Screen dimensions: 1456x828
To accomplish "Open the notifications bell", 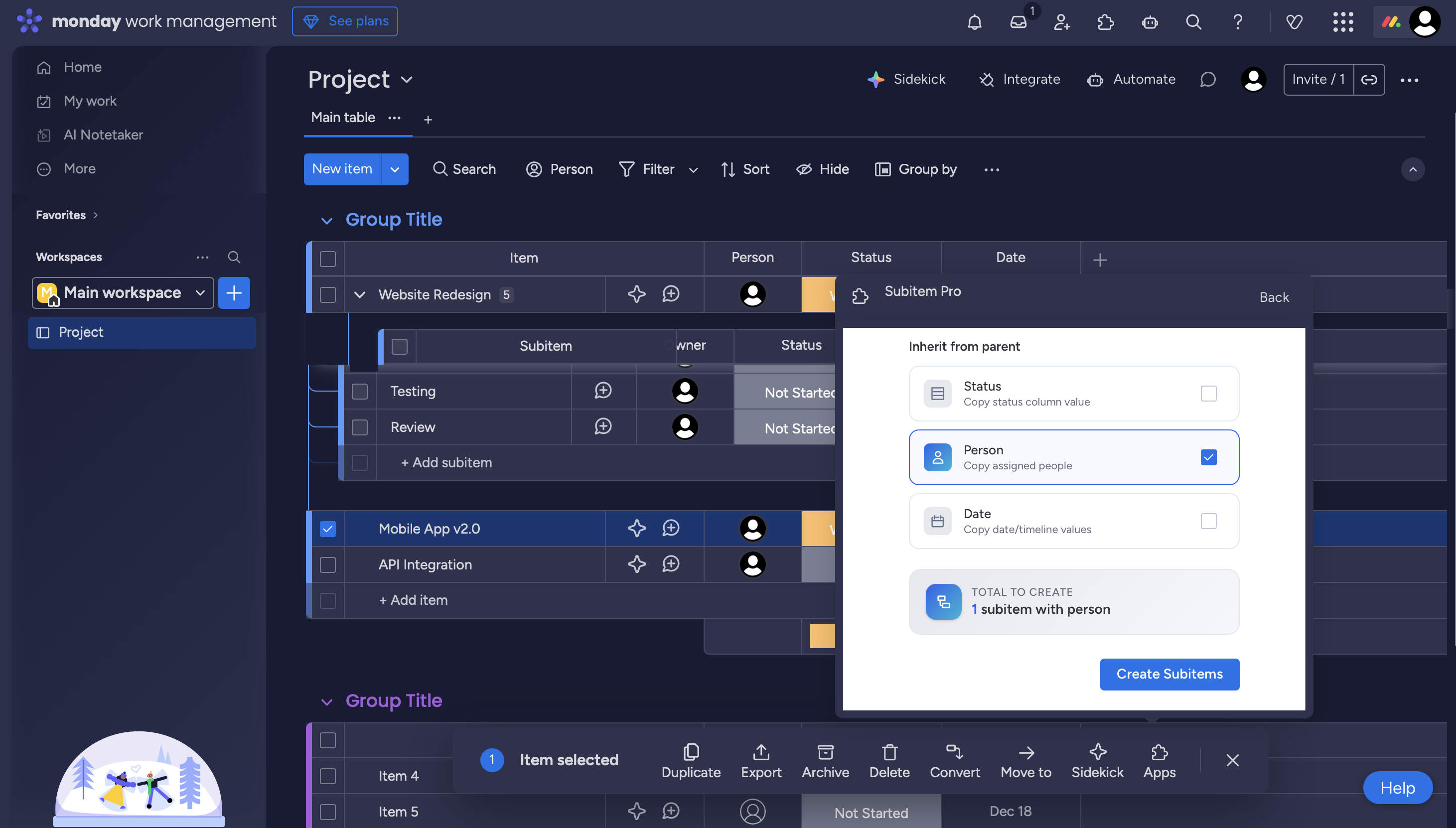I will [x=974, y=22].
